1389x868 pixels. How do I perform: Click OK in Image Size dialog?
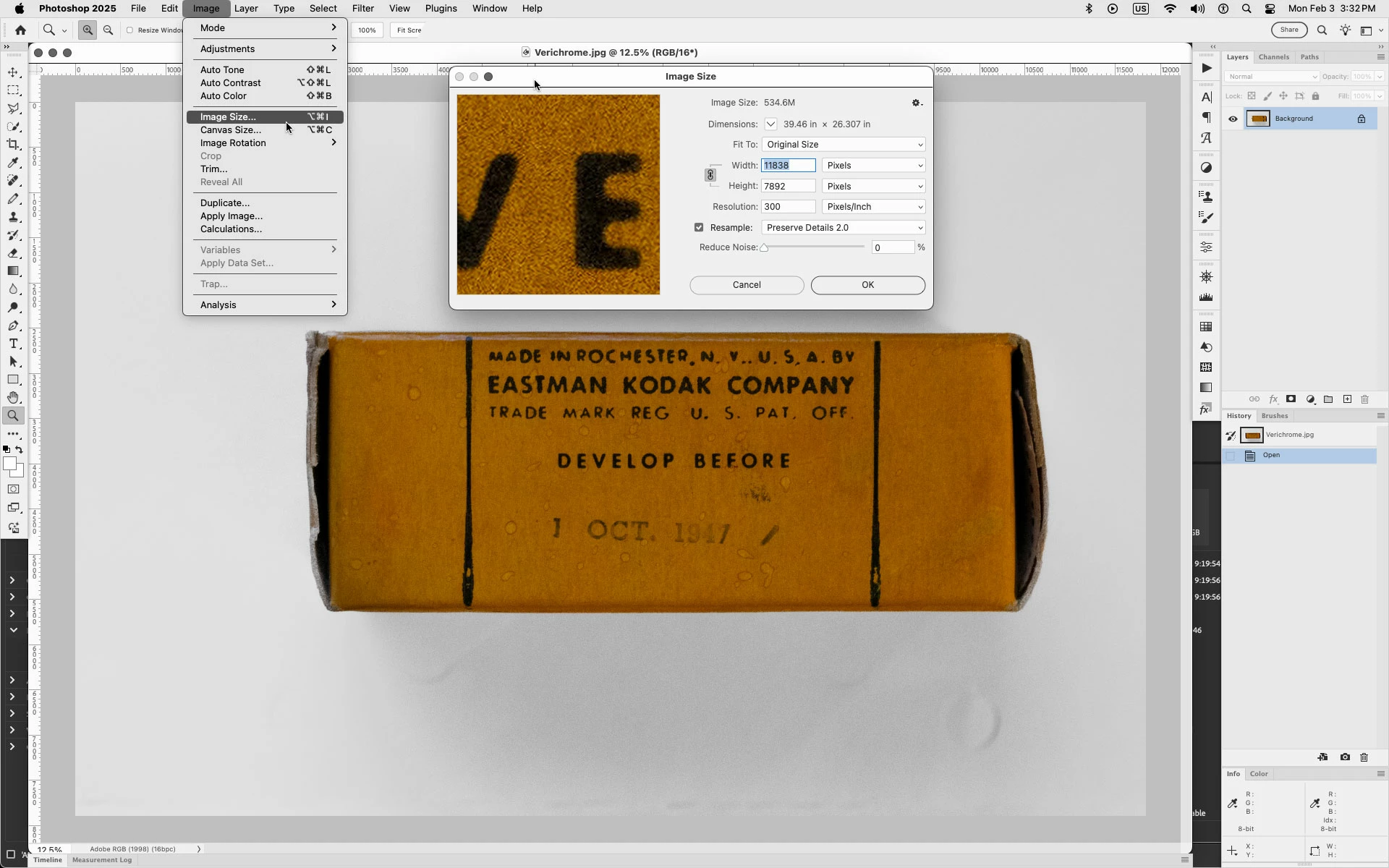point(867,285)
